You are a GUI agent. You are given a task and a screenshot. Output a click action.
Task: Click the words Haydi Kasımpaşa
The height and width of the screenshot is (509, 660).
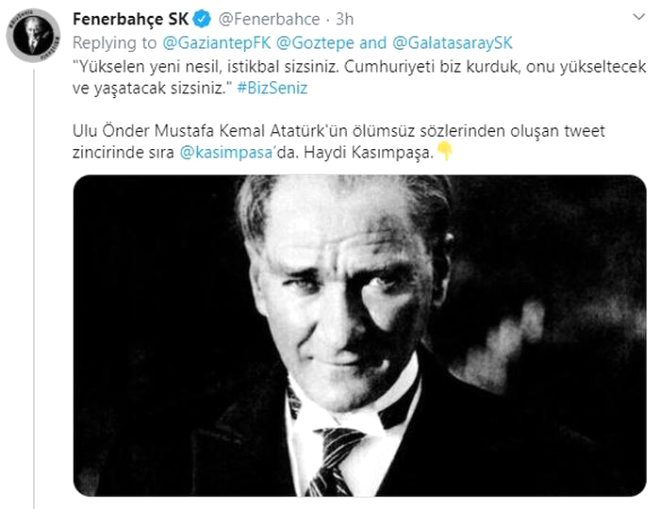(x=369, y=152)
